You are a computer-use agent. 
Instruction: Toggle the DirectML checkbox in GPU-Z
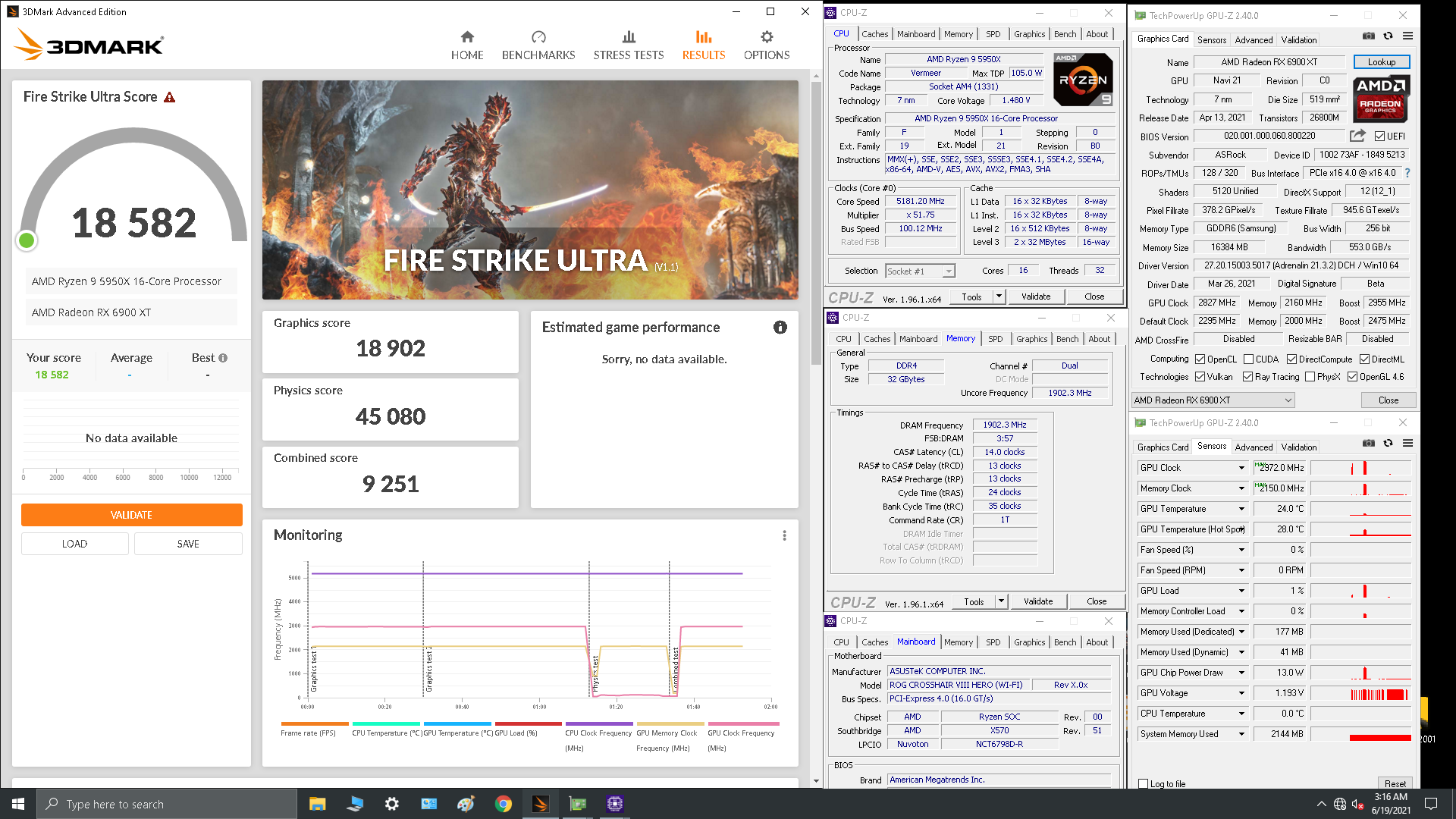coord(1364,359)
